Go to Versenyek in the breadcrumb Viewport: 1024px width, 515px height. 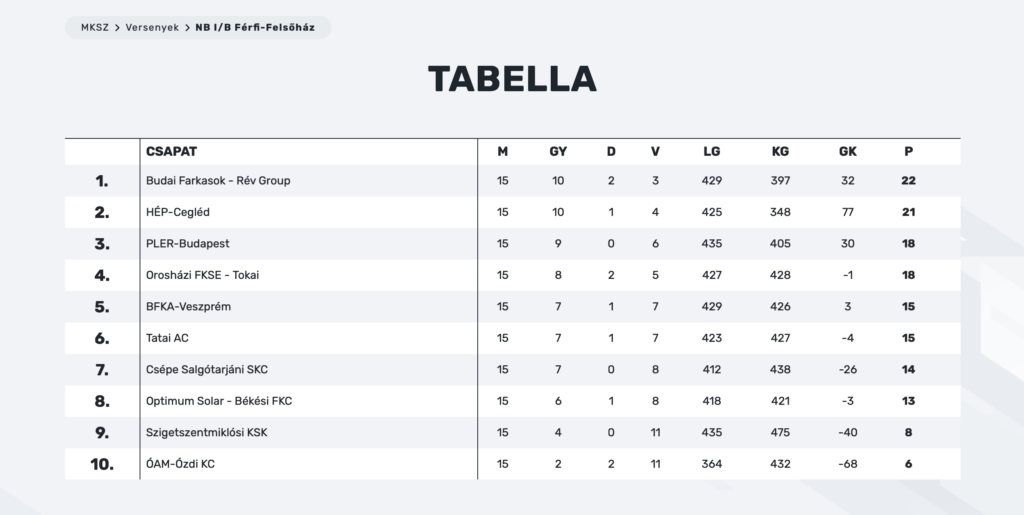(152, 27)
